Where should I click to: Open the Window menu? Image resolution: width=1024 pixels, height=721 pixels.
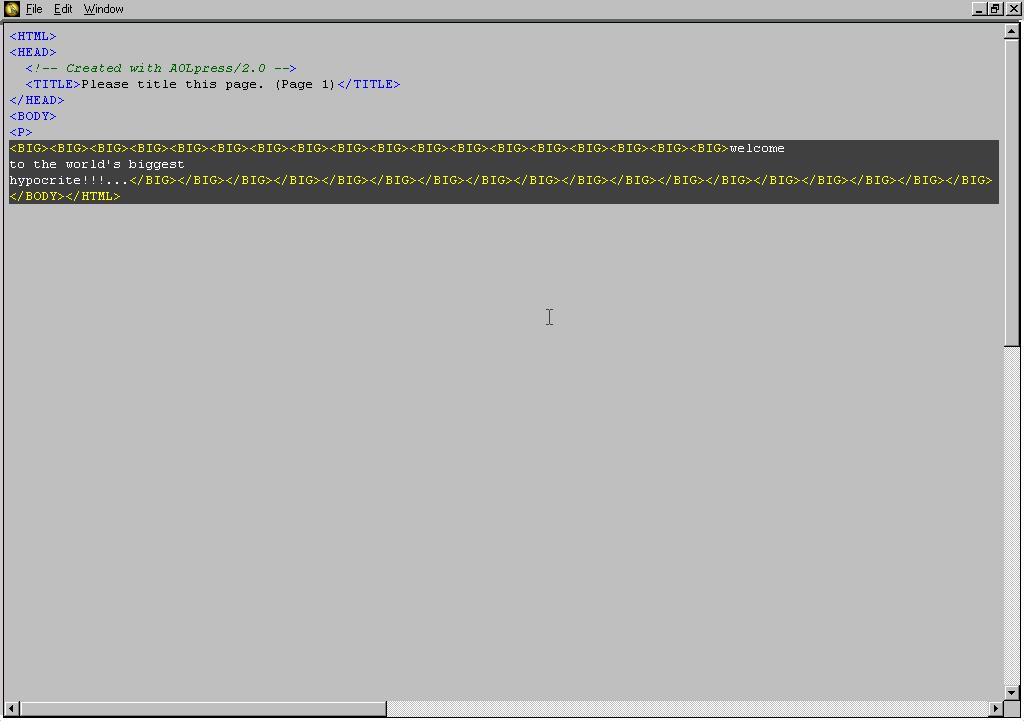103,9
